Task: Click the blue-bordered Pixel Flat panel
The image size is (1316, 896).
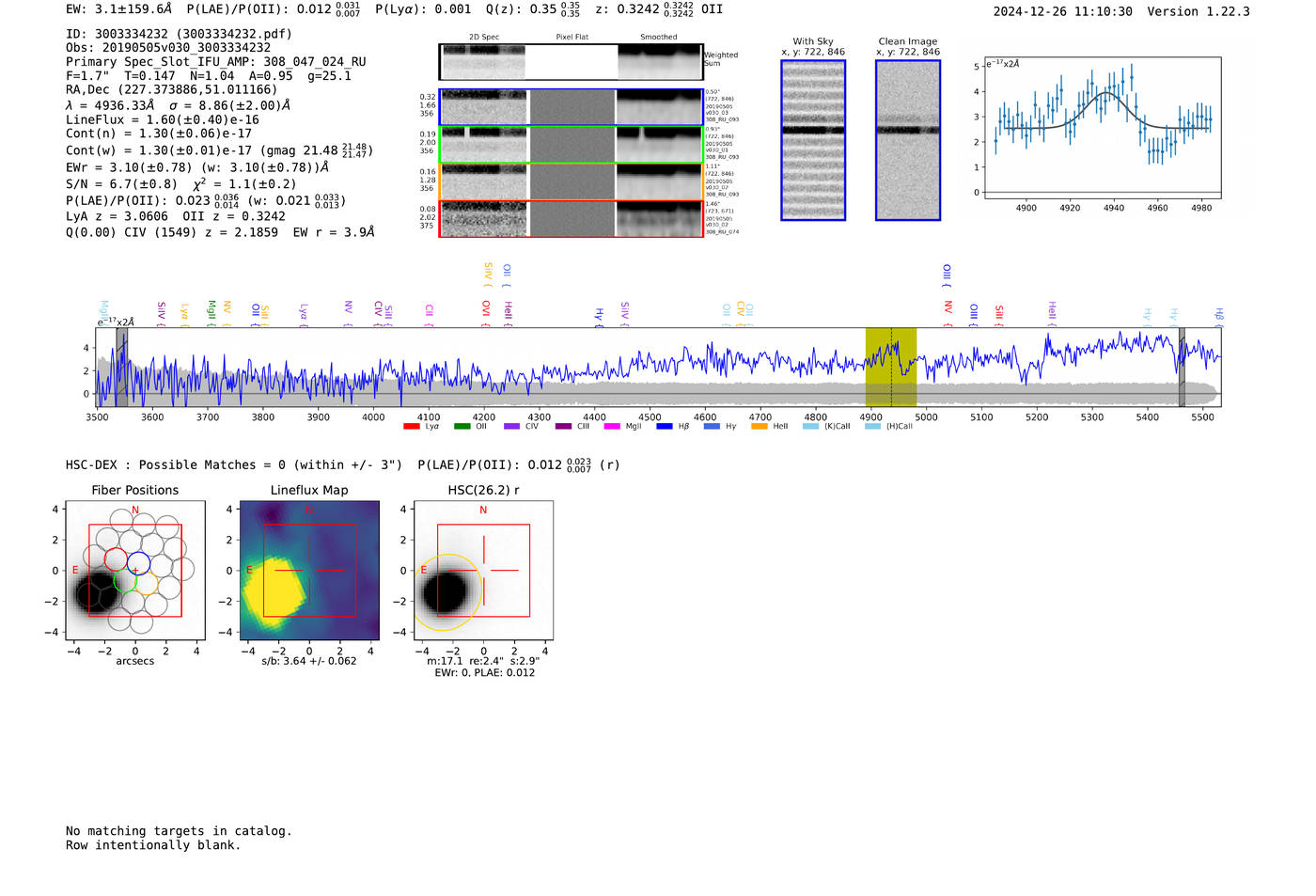Action: pos(572,107)
